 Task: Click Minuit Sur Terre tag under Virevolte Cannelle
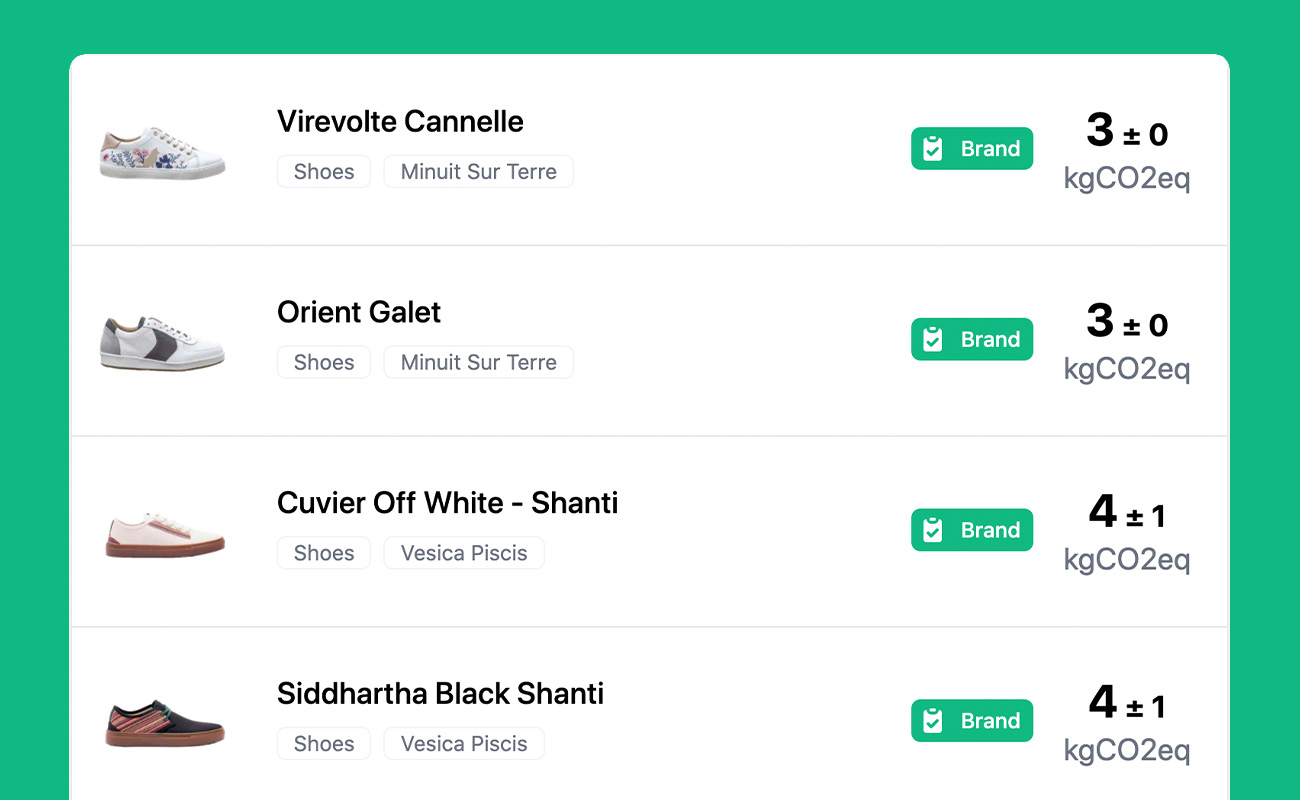click(x=478, y=172)
